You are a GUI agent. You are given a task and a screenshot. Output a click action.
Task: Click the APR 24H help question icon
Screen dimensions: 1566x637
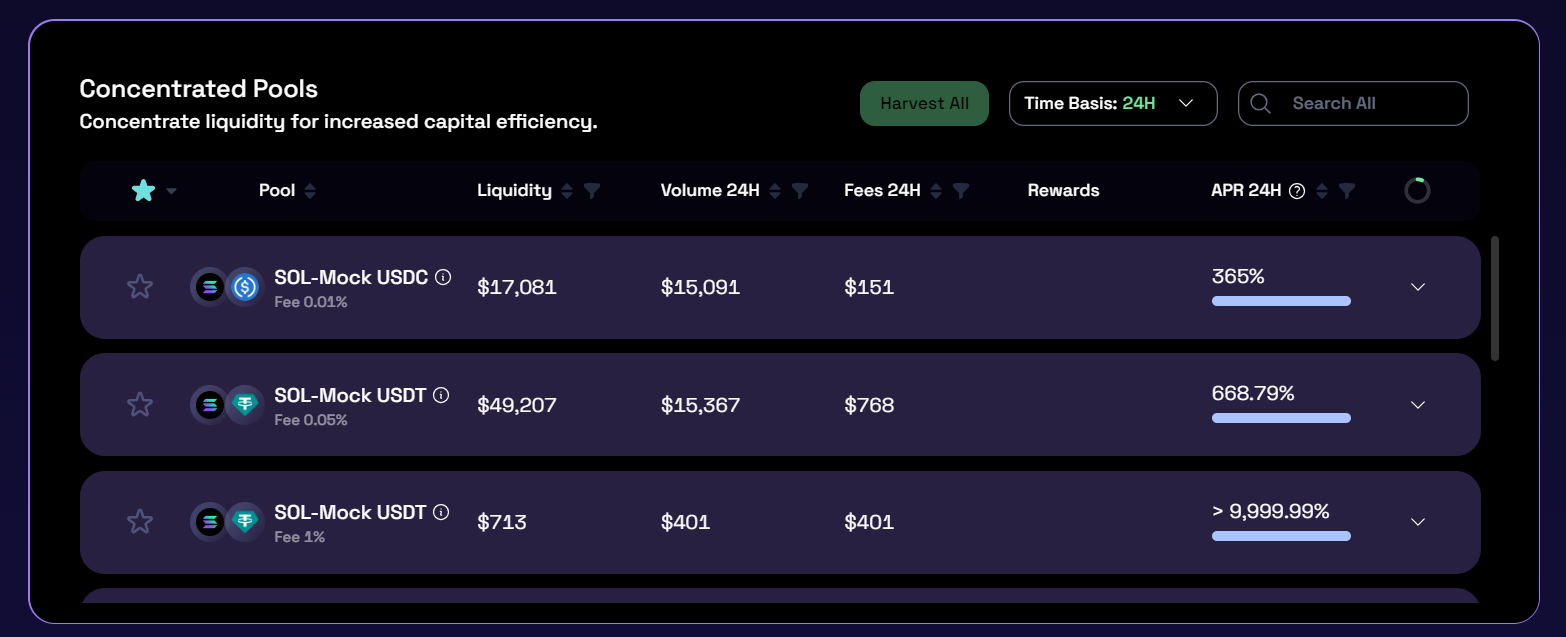1297,191
